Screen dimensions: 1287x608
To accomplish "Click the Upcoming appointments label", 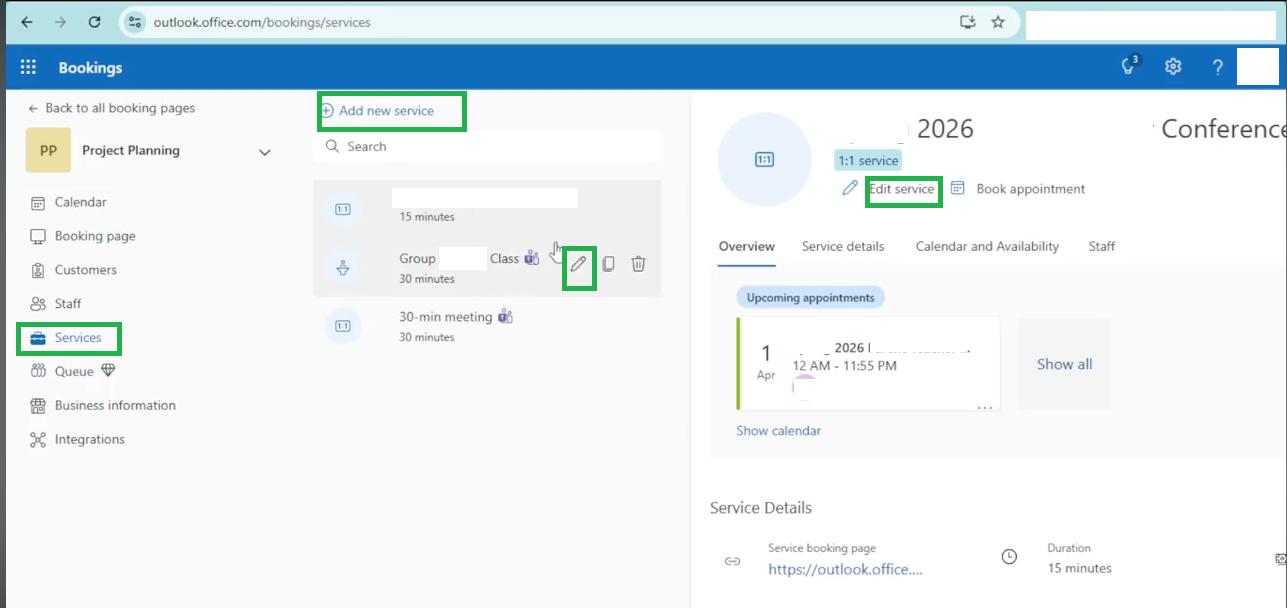I will (x=810, y=297).
